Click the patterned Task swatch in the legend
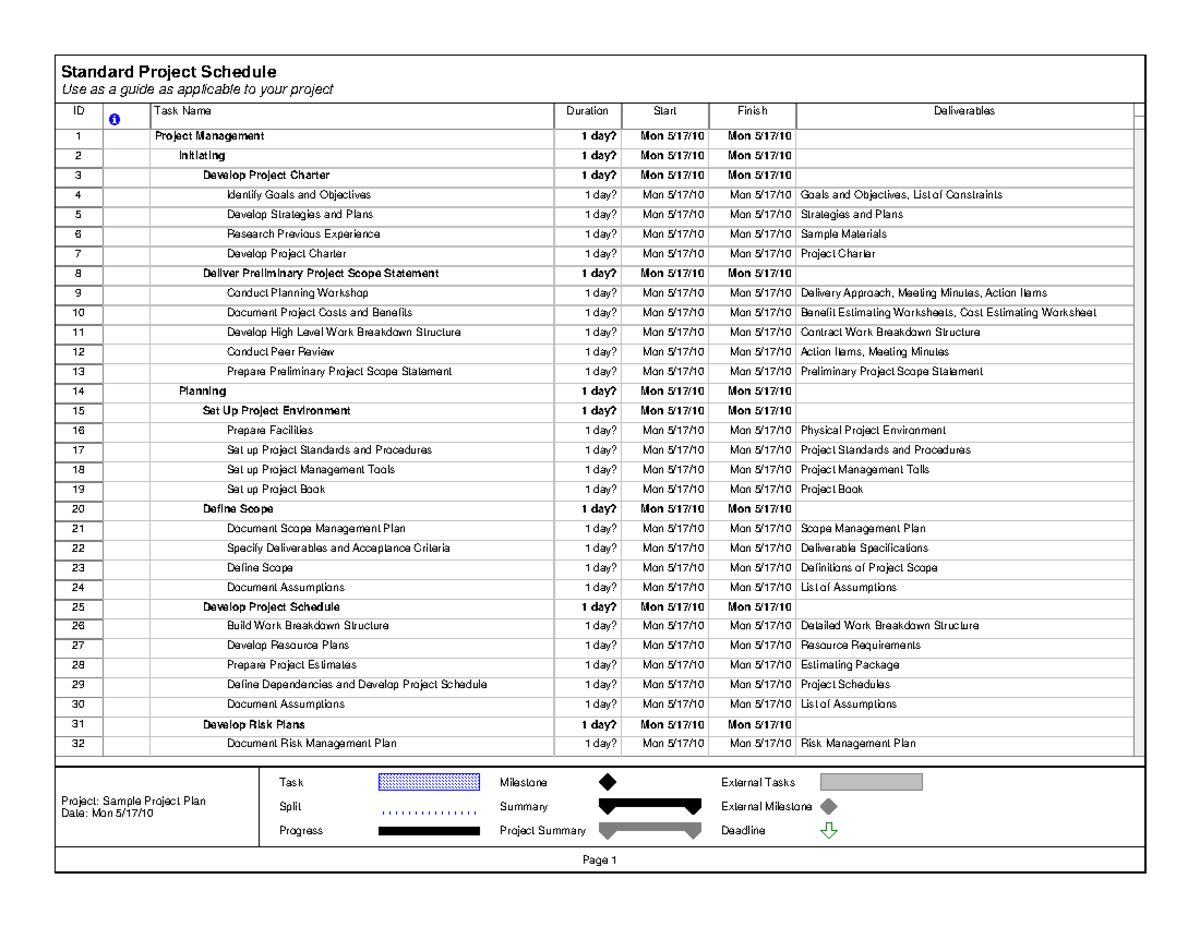 click(x=430, y=782)
